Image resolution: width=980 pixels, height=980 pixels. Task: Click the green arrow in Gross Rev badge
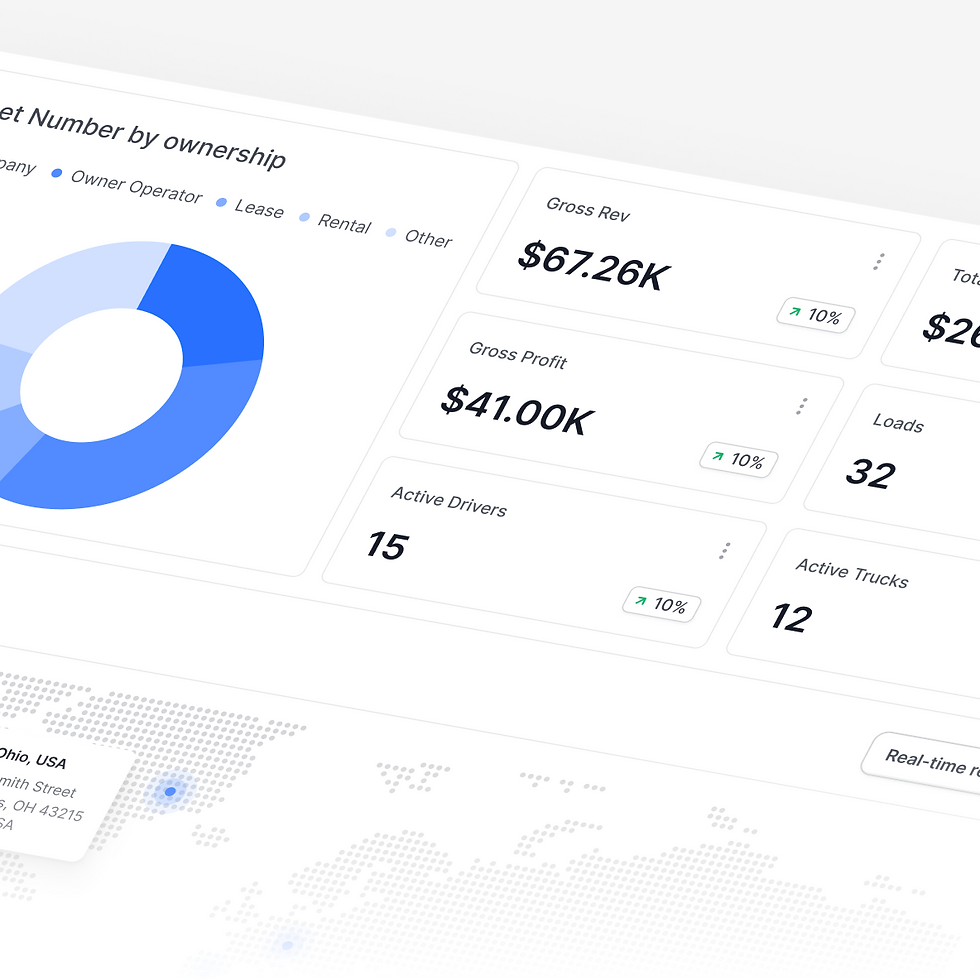pyautogui.click(x=795, y=311)
